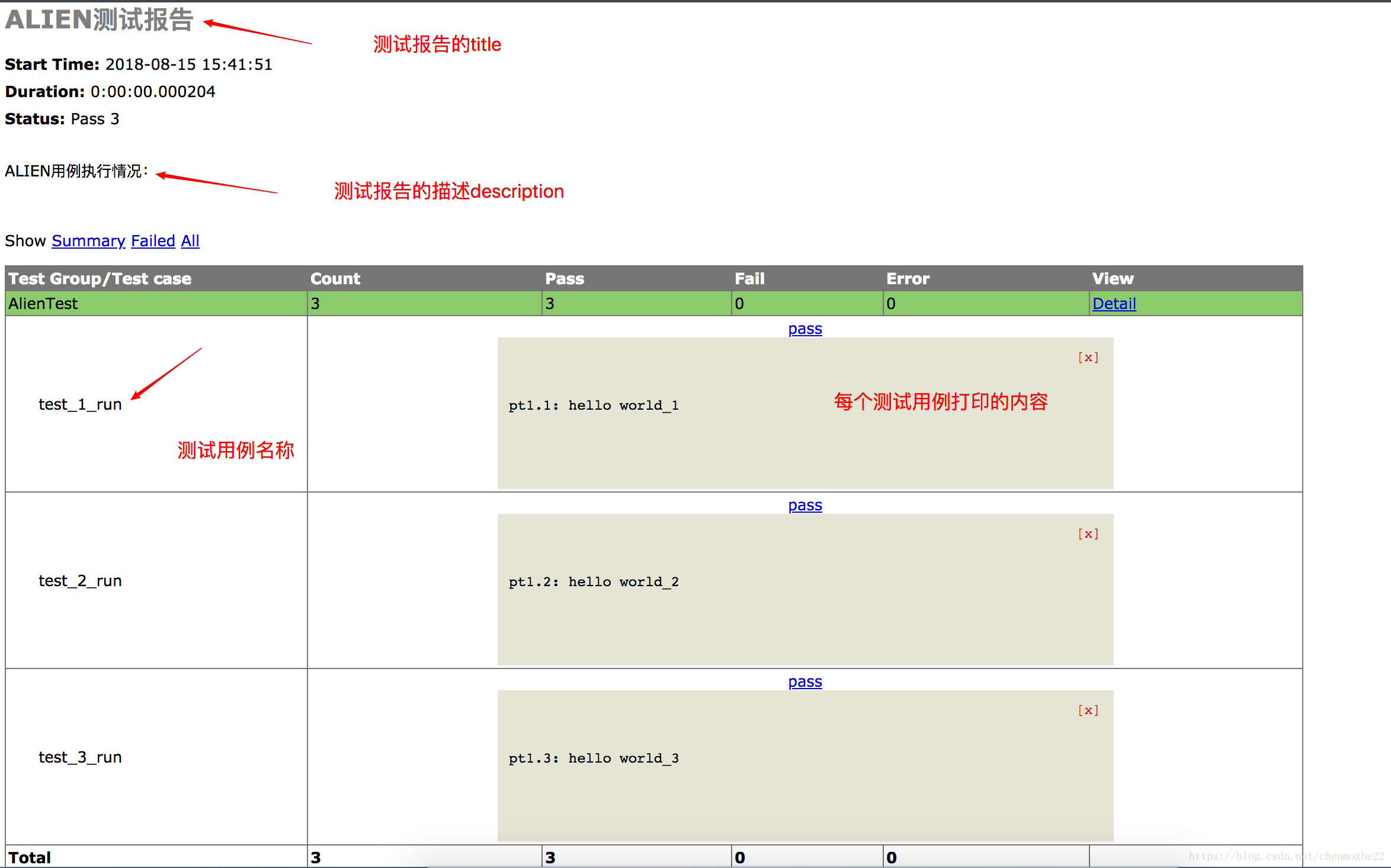The height and width of the screenshot is (868, 1391).
Task: Select the All filter link
Action: [x=190, y=241]
